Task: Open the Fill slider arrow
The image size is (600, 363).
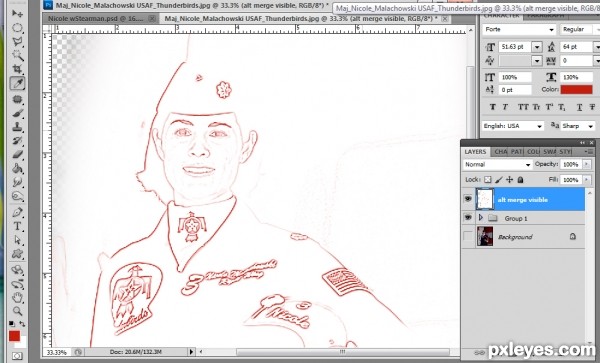Action: tap(586, 179)
